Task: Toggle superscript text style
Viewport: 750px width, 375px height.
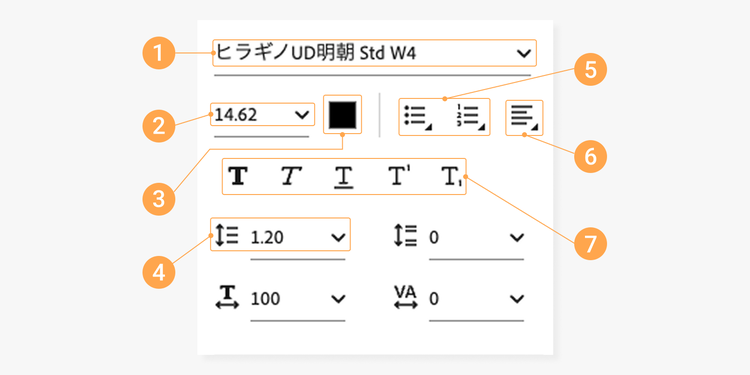Action: [x=400, y=176]
